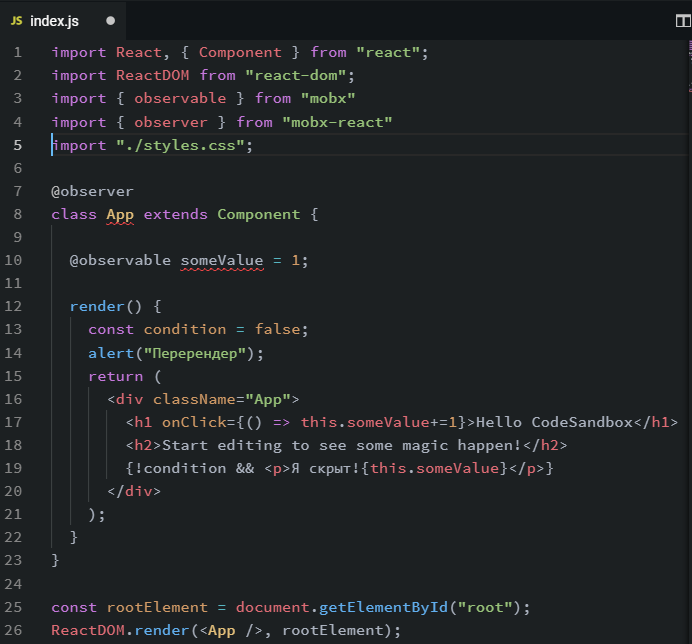Click the "Перерендер" string in alert
This screenshot has width=692, height=644.
pyautogui.click(x=194, y=354)
